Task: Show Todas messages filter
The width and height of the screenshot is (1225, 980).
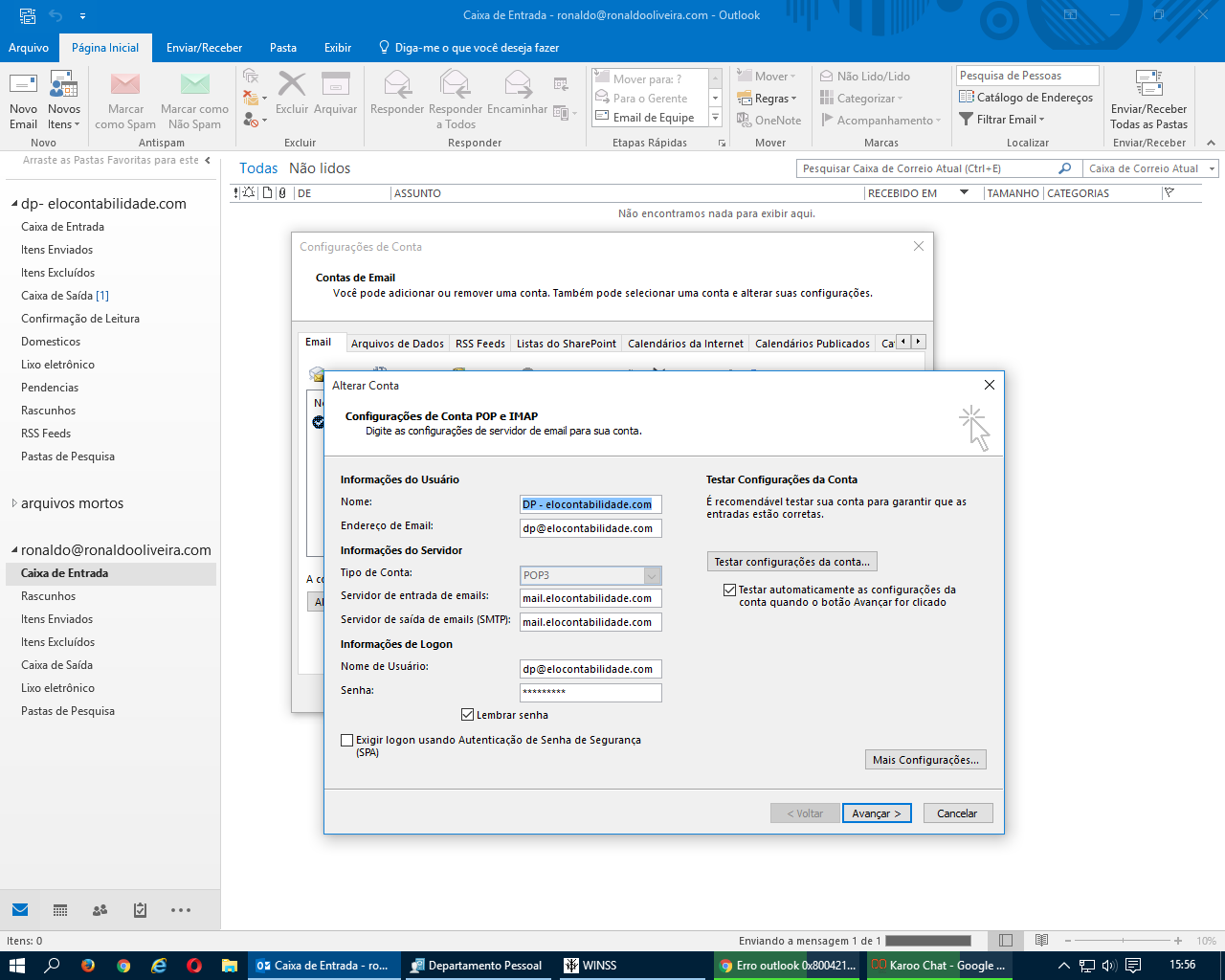Action: point(258,168)
